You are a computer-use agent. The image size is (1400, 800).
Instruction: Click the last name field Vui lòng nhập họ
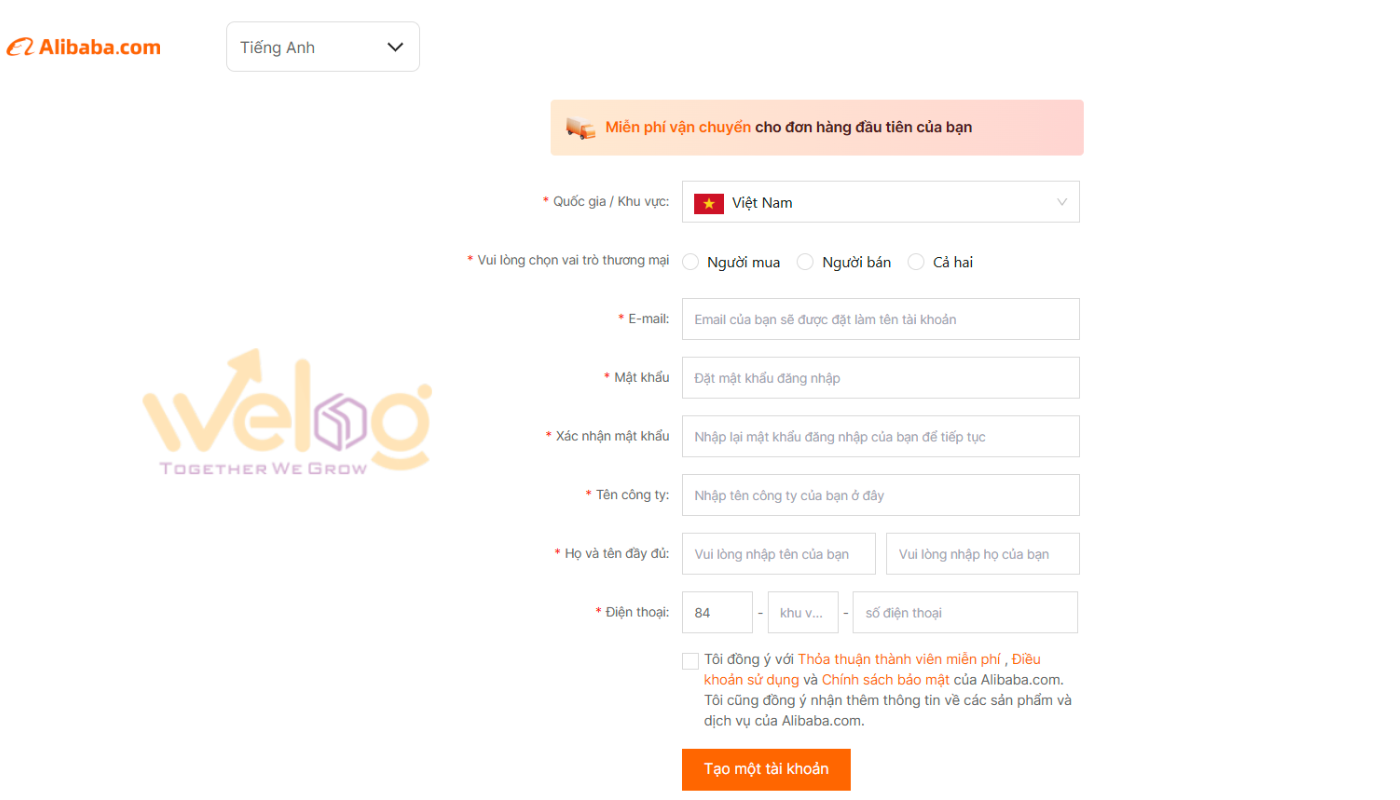point(983,554)
